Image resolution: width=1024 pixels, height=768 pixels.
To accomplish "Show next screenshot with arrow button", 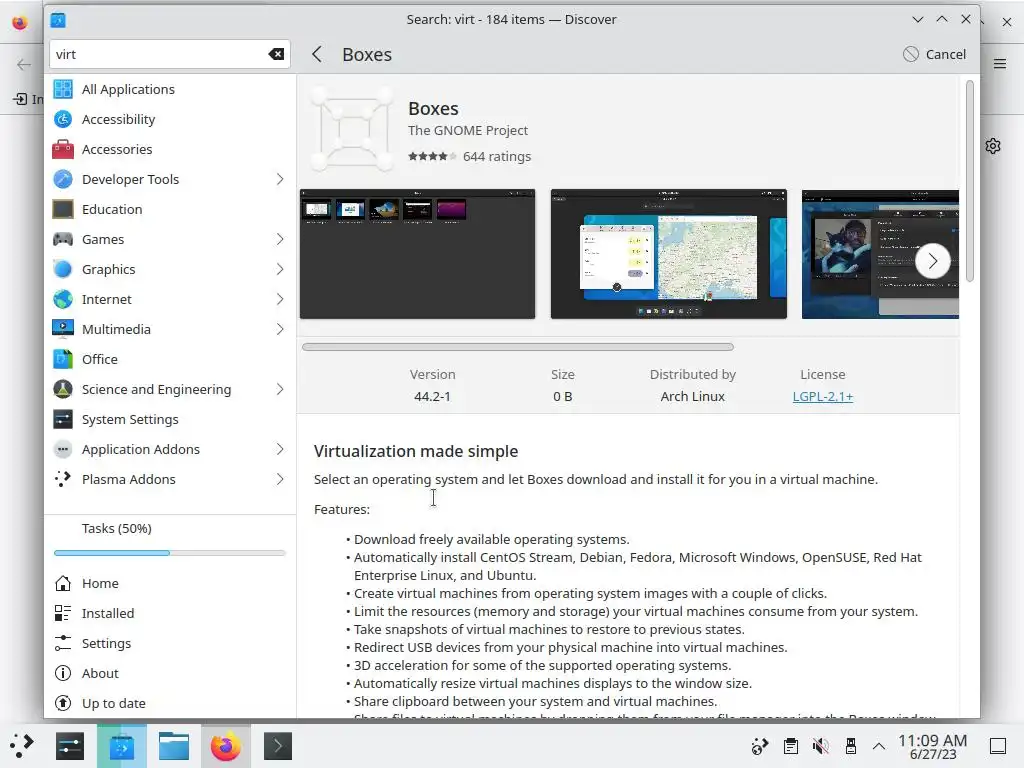I will point(933,261).
